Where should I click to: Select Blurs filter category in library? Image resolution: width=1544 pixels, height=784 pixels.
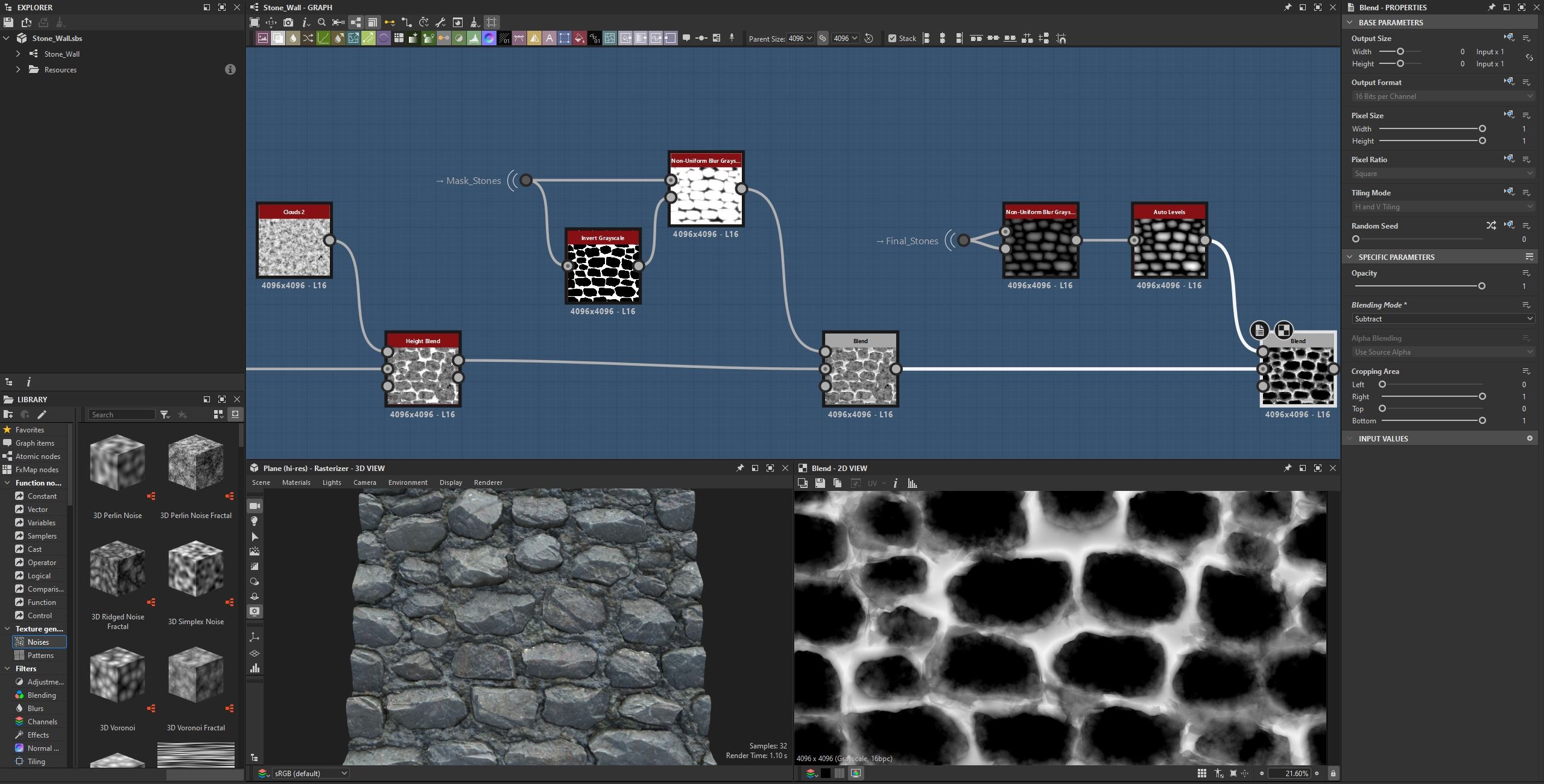pyautogui.click(x=36, y=708)
